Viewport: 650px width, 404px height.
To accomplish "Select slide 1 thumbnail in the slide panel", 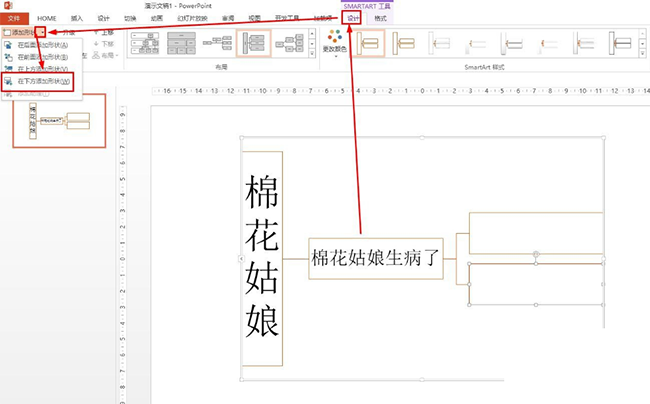I will pos(59,121).
